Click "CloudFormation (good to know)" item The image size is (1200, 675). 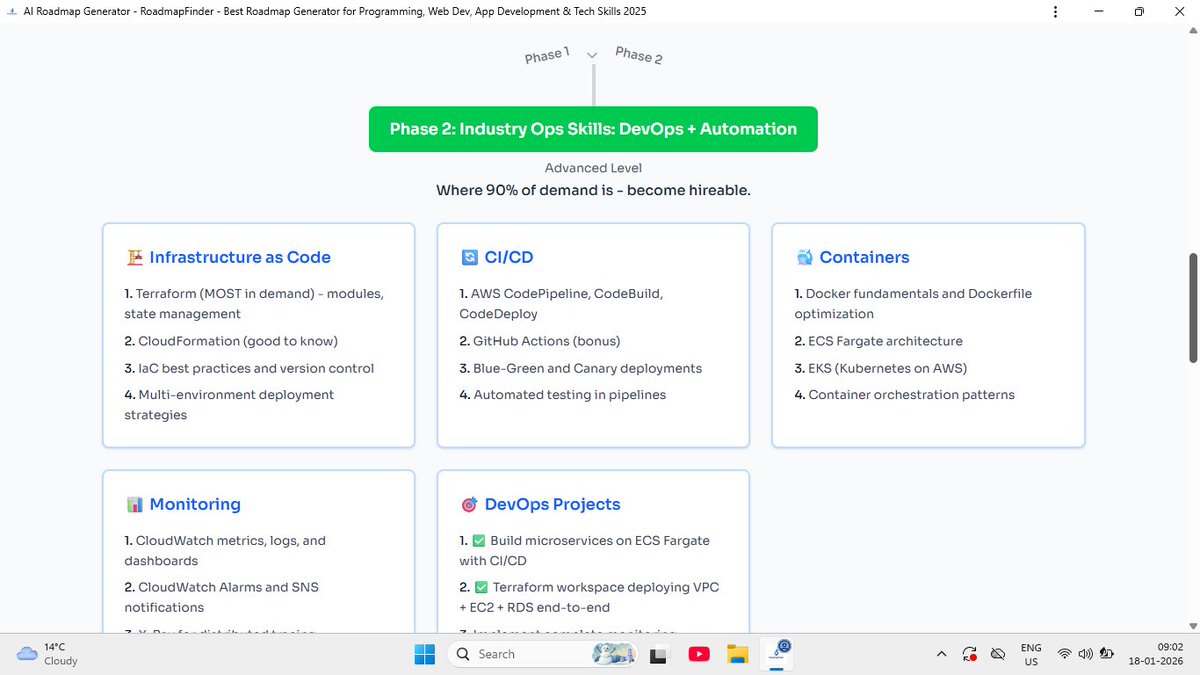[231, 341]
